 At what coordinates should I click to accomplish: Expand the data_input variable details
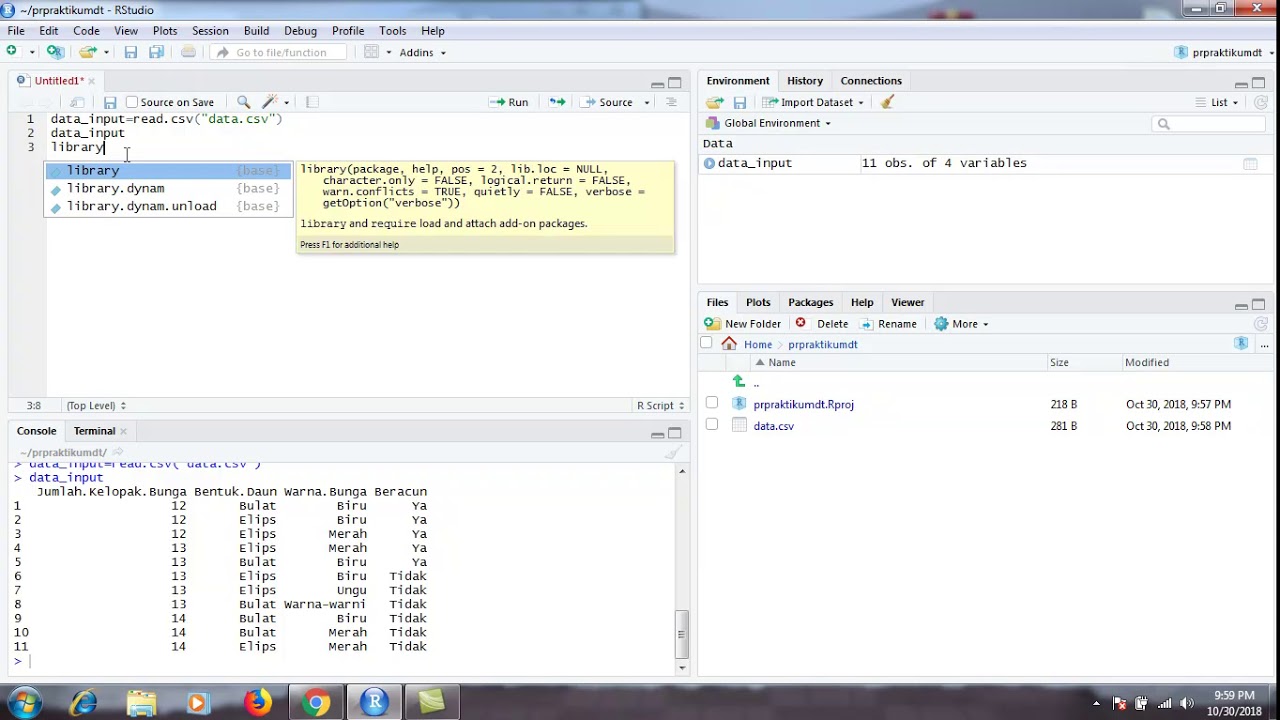[x=709, y=163]
